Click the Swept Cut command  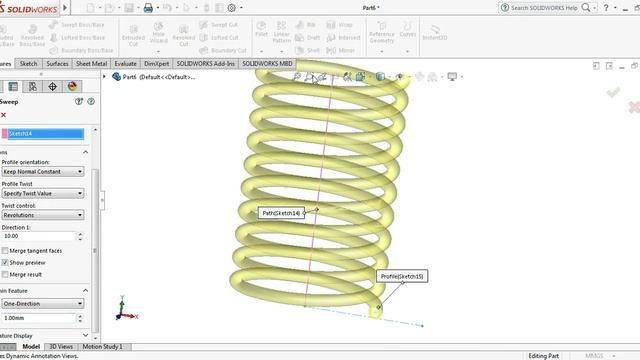pyautogui.click(x=218, y=25)
